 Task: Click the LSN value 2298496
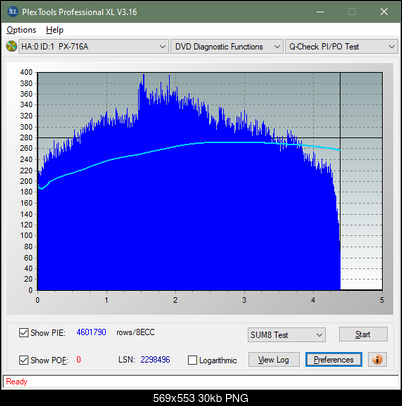coord(155,360)
